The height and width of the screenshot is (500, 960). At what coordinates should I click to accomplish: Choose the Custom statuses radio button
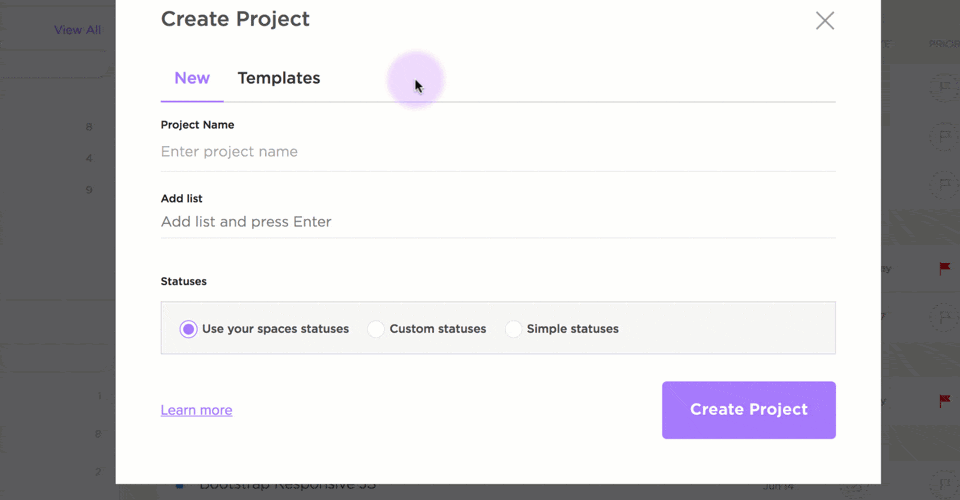pyautogui.click(x=376, y=329)
